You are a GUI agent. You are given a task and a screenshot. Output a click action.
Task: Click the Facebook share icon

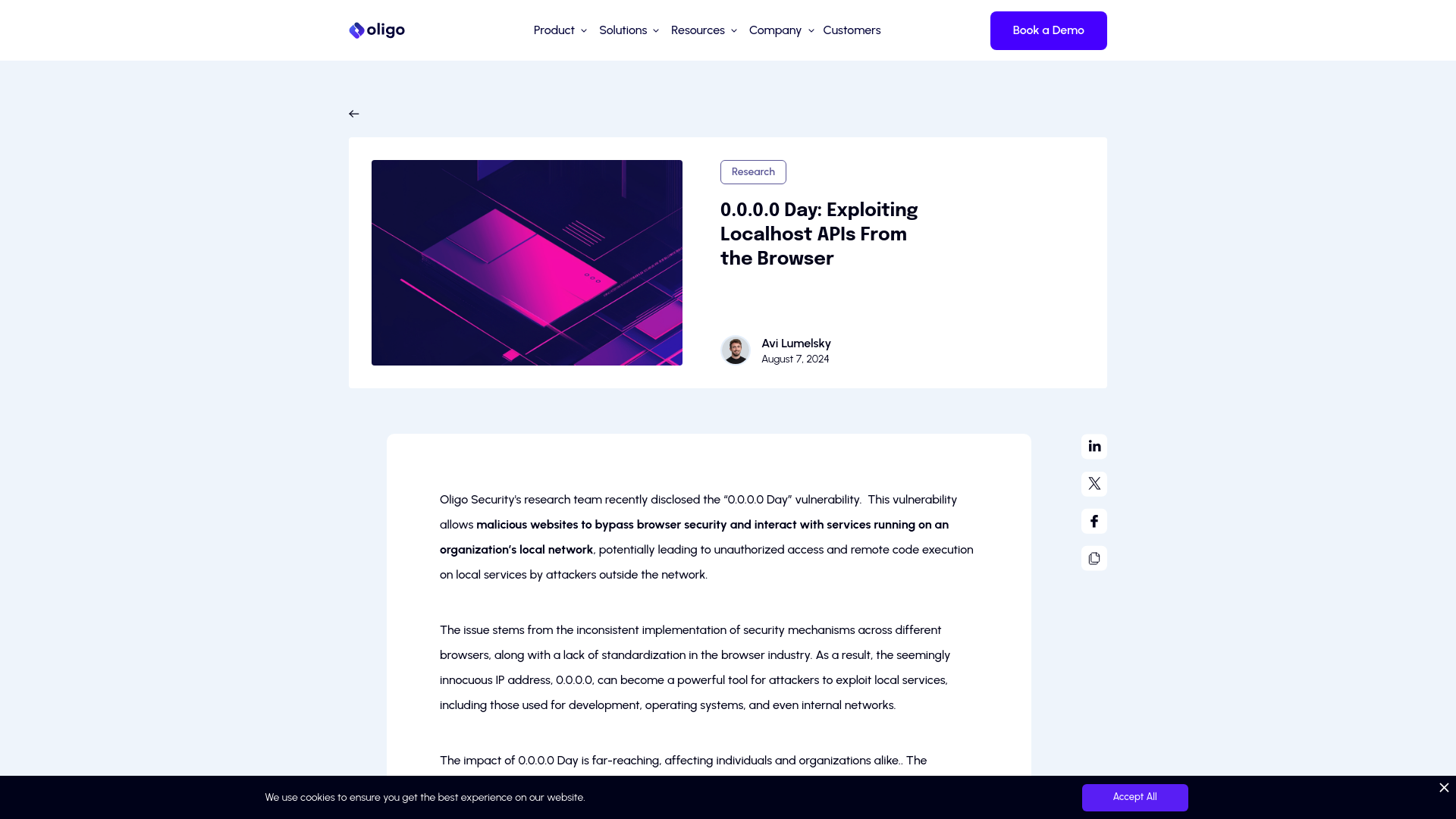click(x=1094, y=521)
